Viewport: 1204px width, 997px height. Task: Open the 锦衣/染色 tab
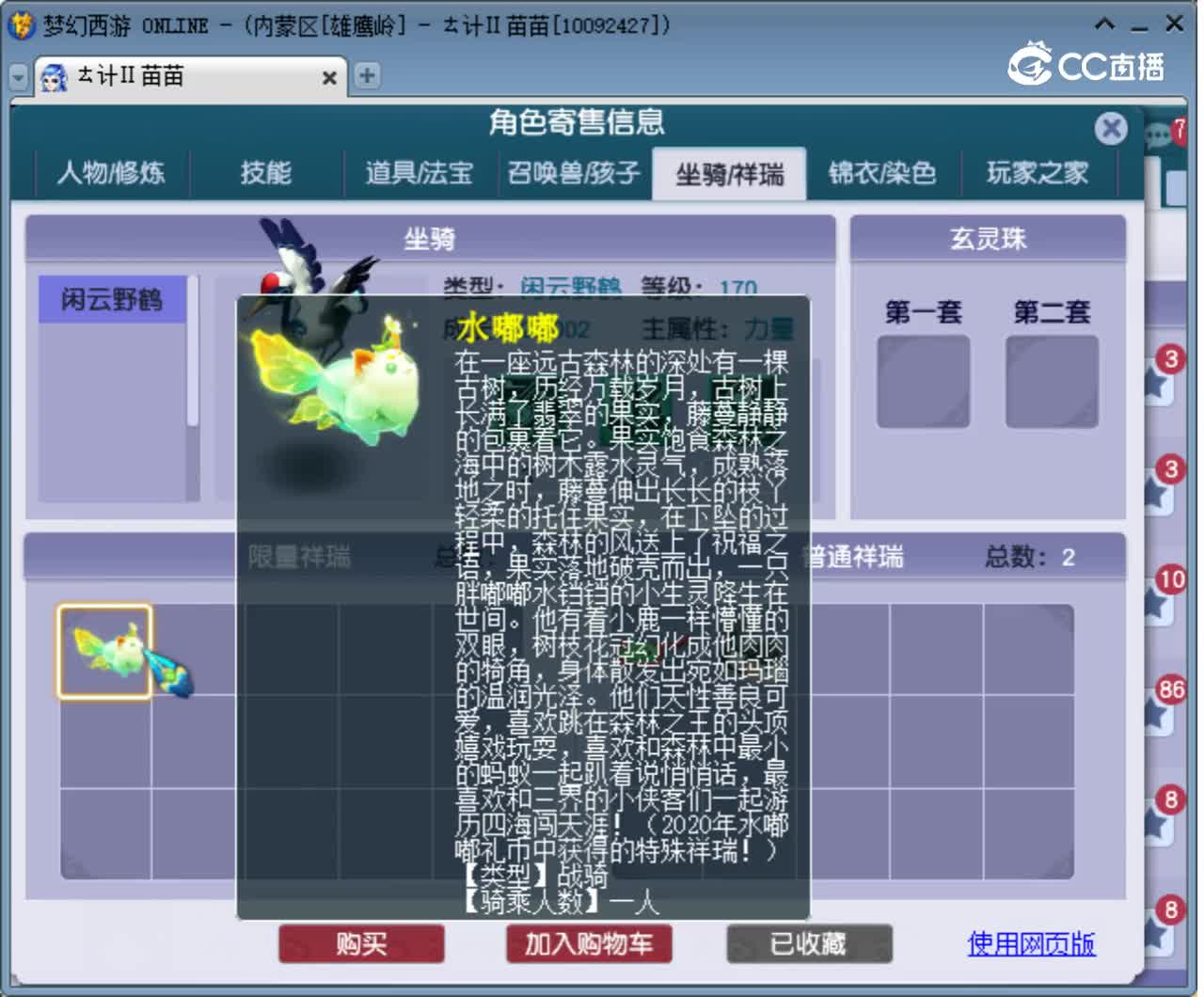(x=882, y=173)
